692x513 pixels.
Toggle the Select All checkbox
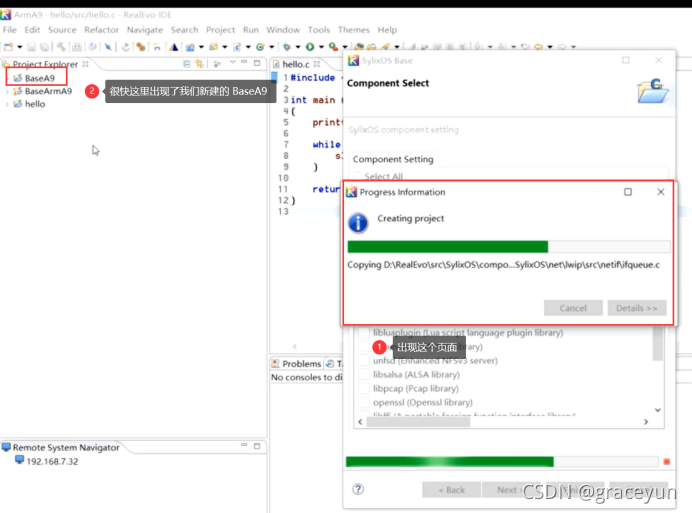(358, 176)
